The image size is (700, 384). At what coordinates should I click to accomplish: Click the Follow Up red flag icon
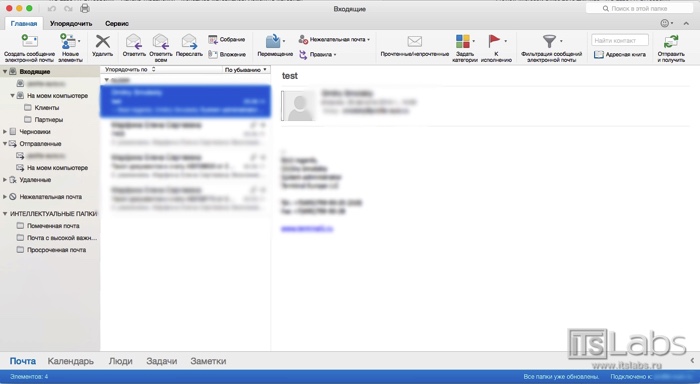[494, 41]
